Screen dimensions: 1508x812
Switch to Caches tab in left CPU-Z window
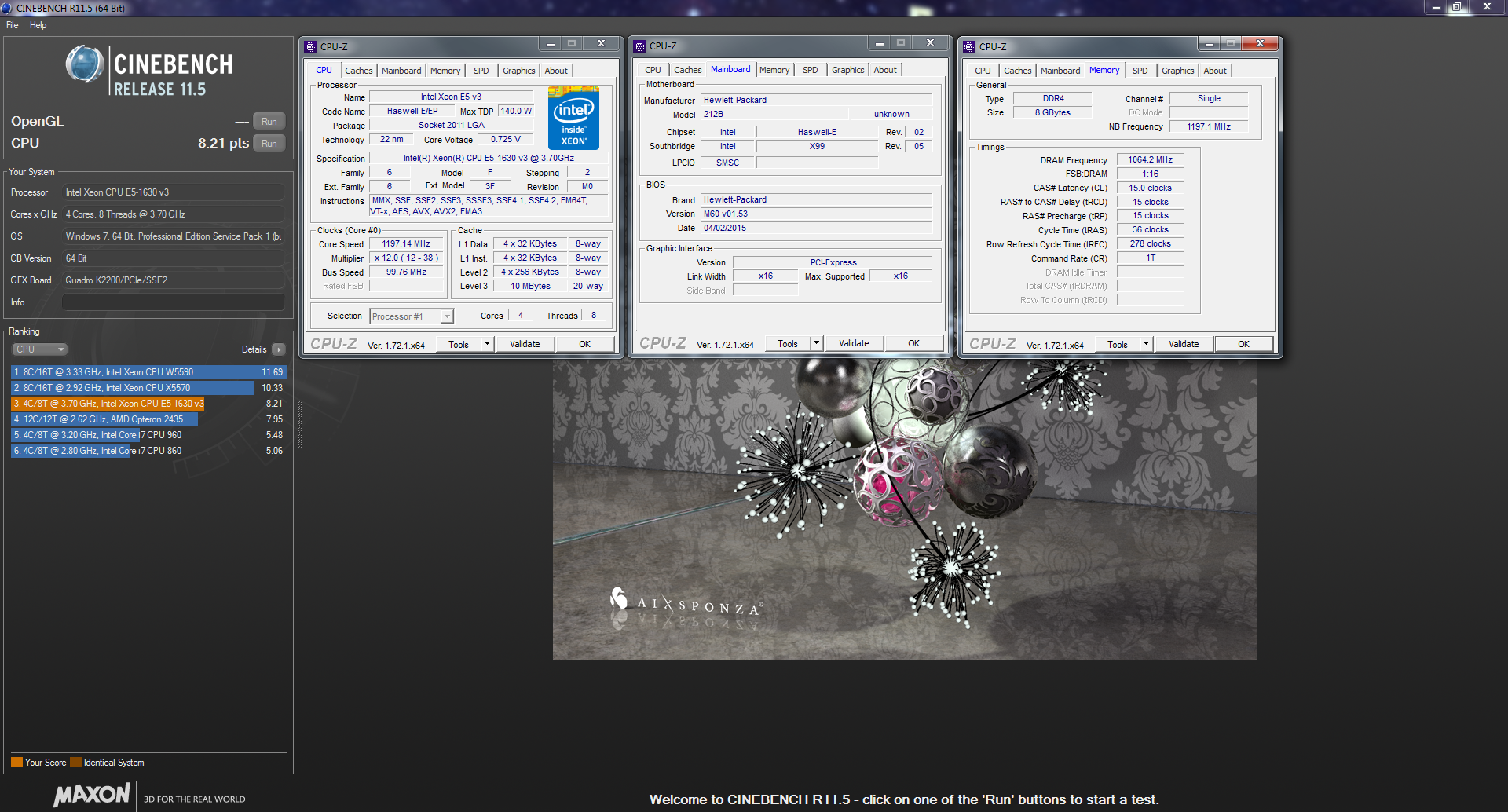[x=359, y=71]
